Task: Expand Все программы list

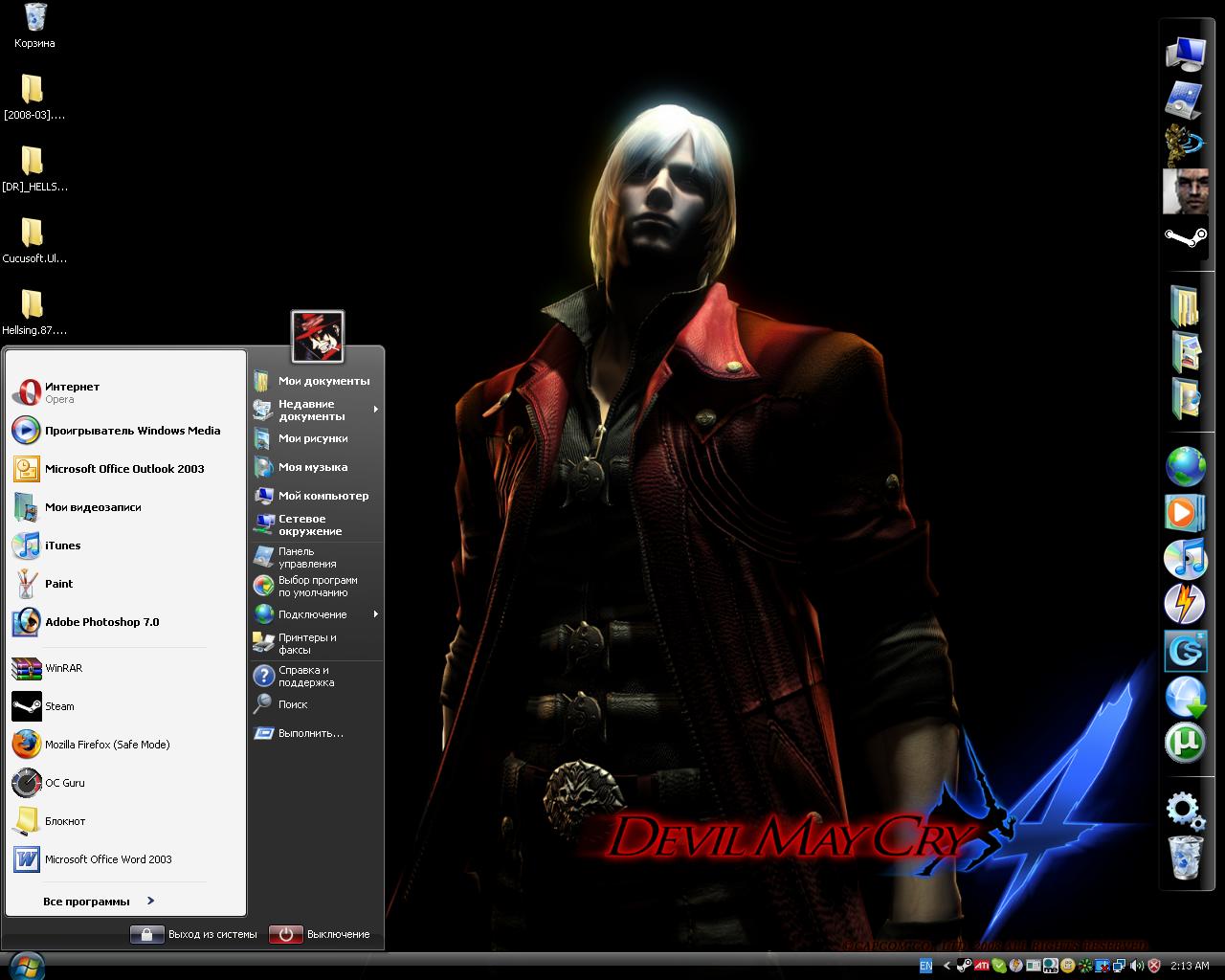Action: tap(99, 901)
